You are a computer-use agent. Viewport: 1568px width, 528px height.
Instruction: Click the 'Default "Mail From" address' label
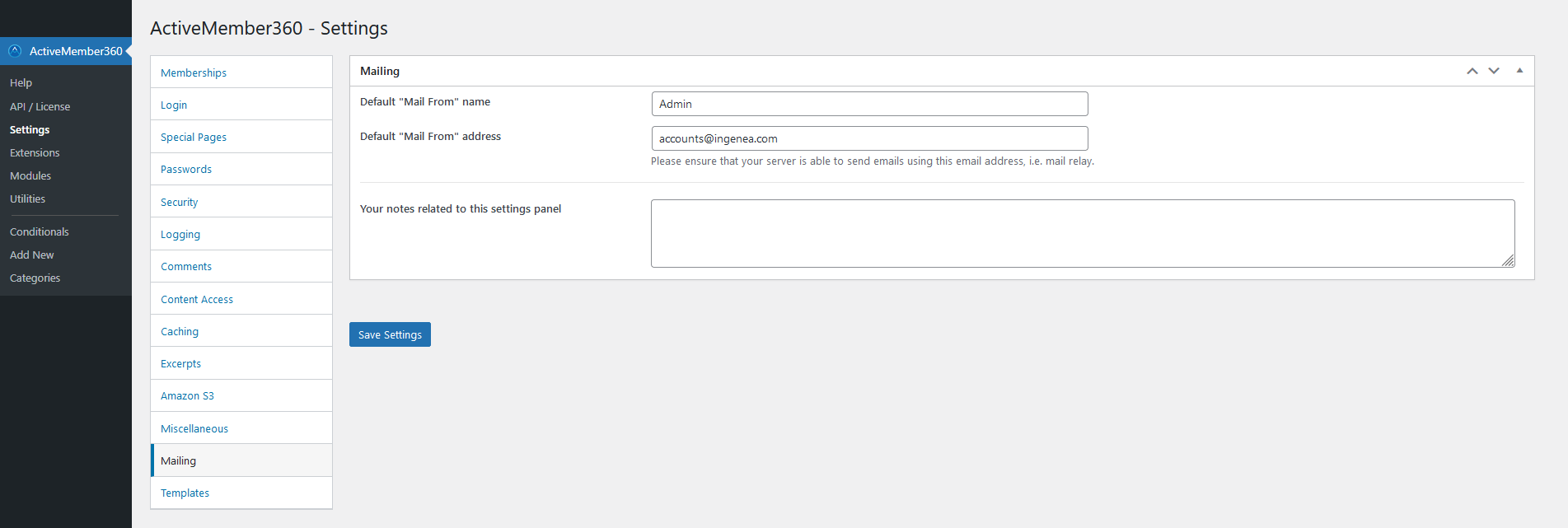pyautogui.click(x=430, y=137)
